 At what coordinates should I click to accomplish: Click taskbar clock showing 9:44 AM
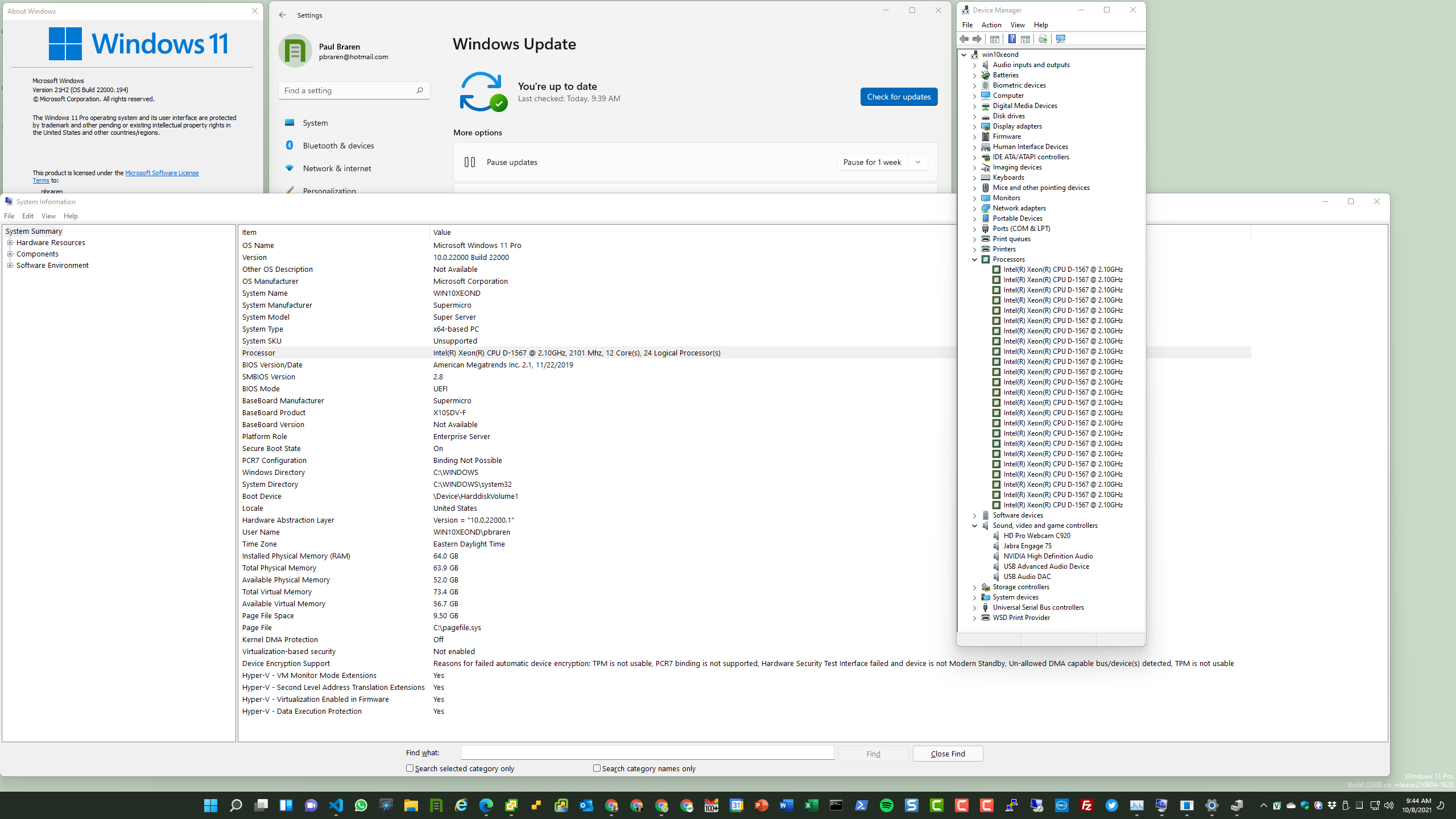pos(1416,805)
